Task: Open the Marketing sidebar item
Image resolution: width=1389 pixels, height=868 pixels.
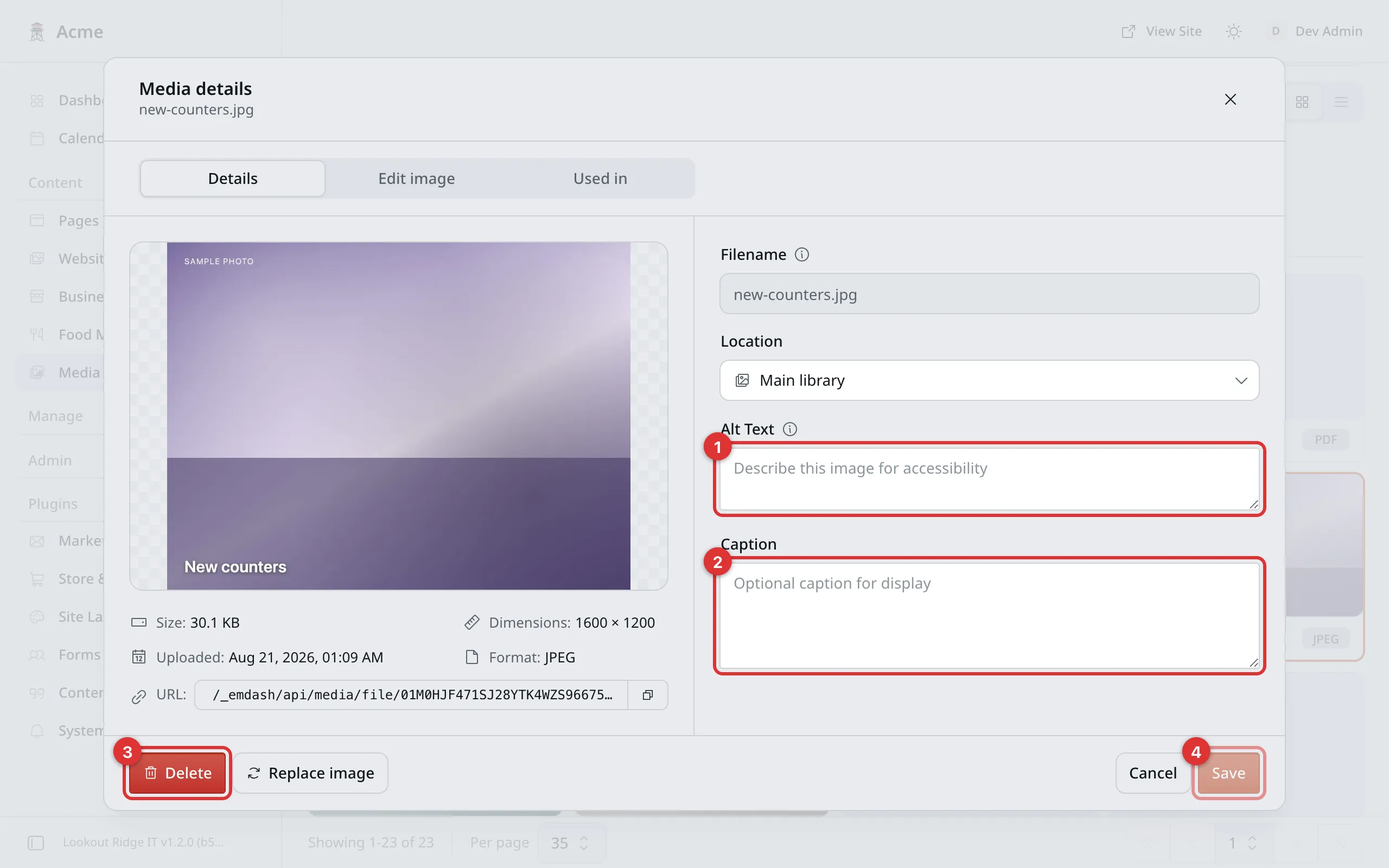Action: click(61, 541)
